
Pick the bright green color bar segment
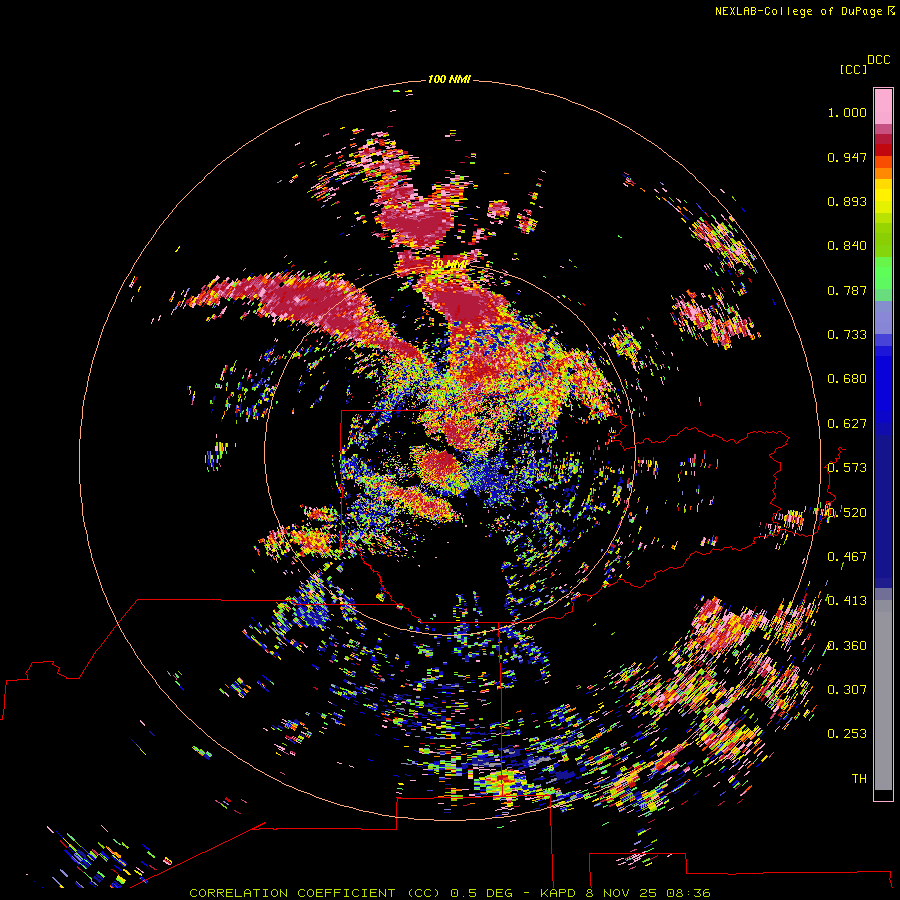pyautogui.click(x=883, y=273)
